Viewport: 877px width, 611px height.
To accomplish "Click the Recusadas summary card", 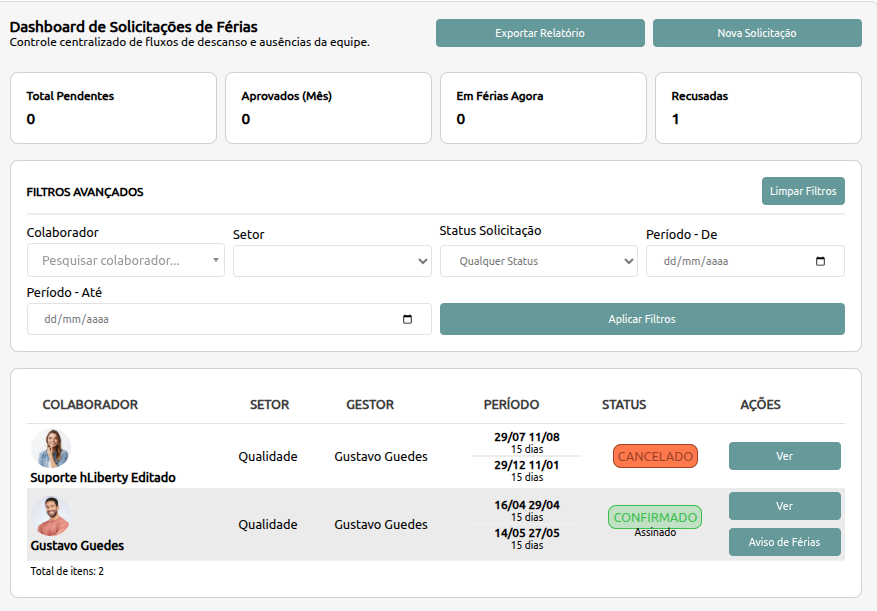I will point(757,108).
